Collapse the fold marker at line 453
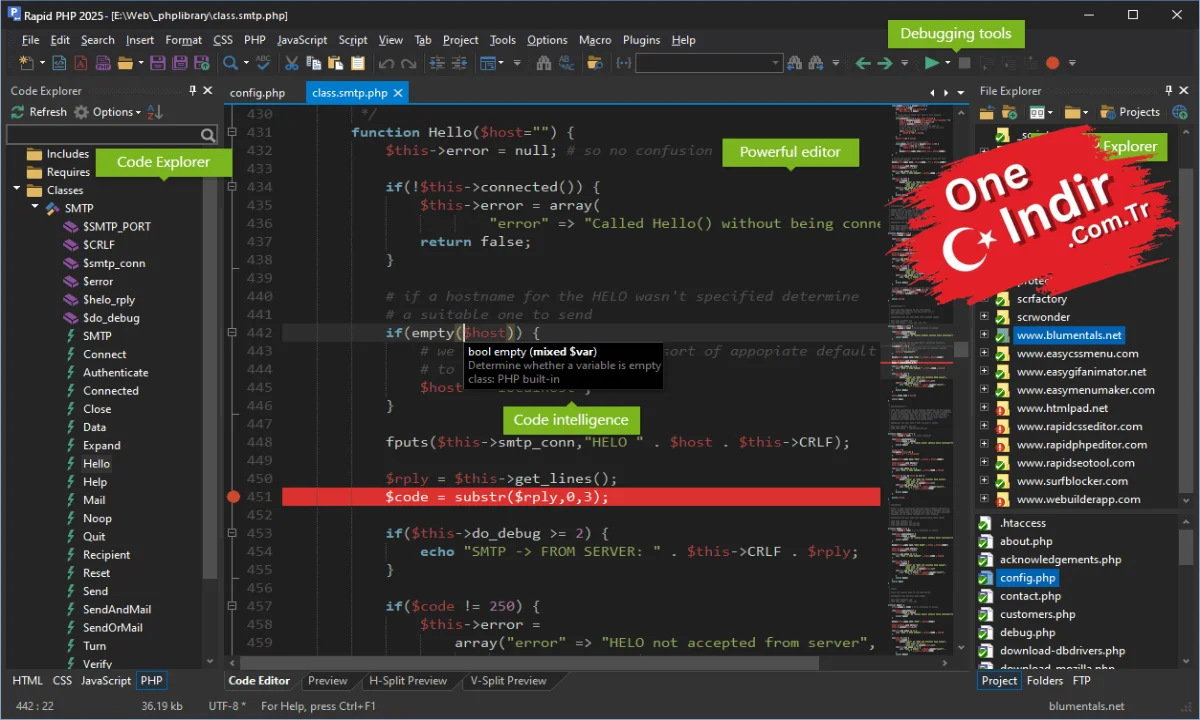This screenshot has height=720, width=1200. tap(233, 533)
